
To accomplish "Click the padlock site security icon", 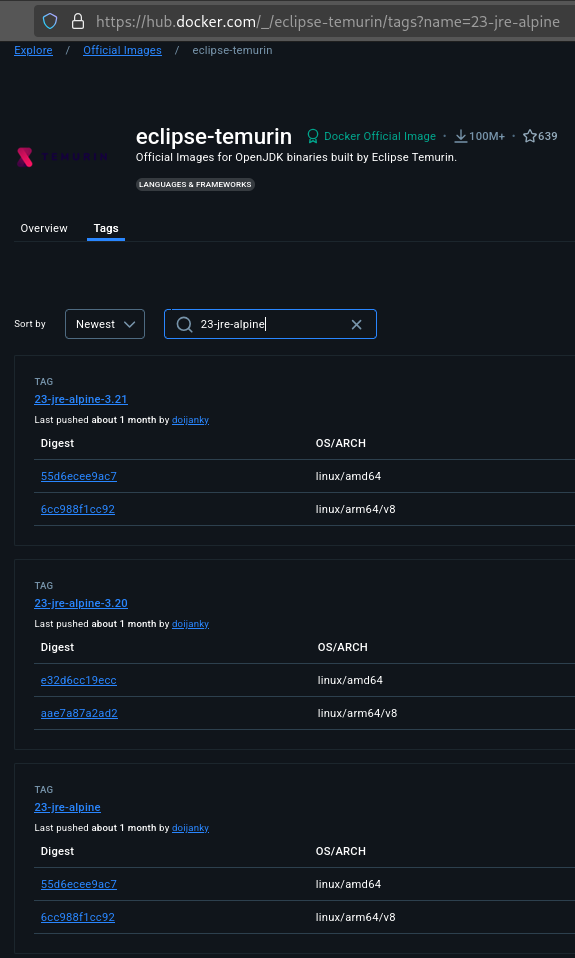I will [78, 22].
